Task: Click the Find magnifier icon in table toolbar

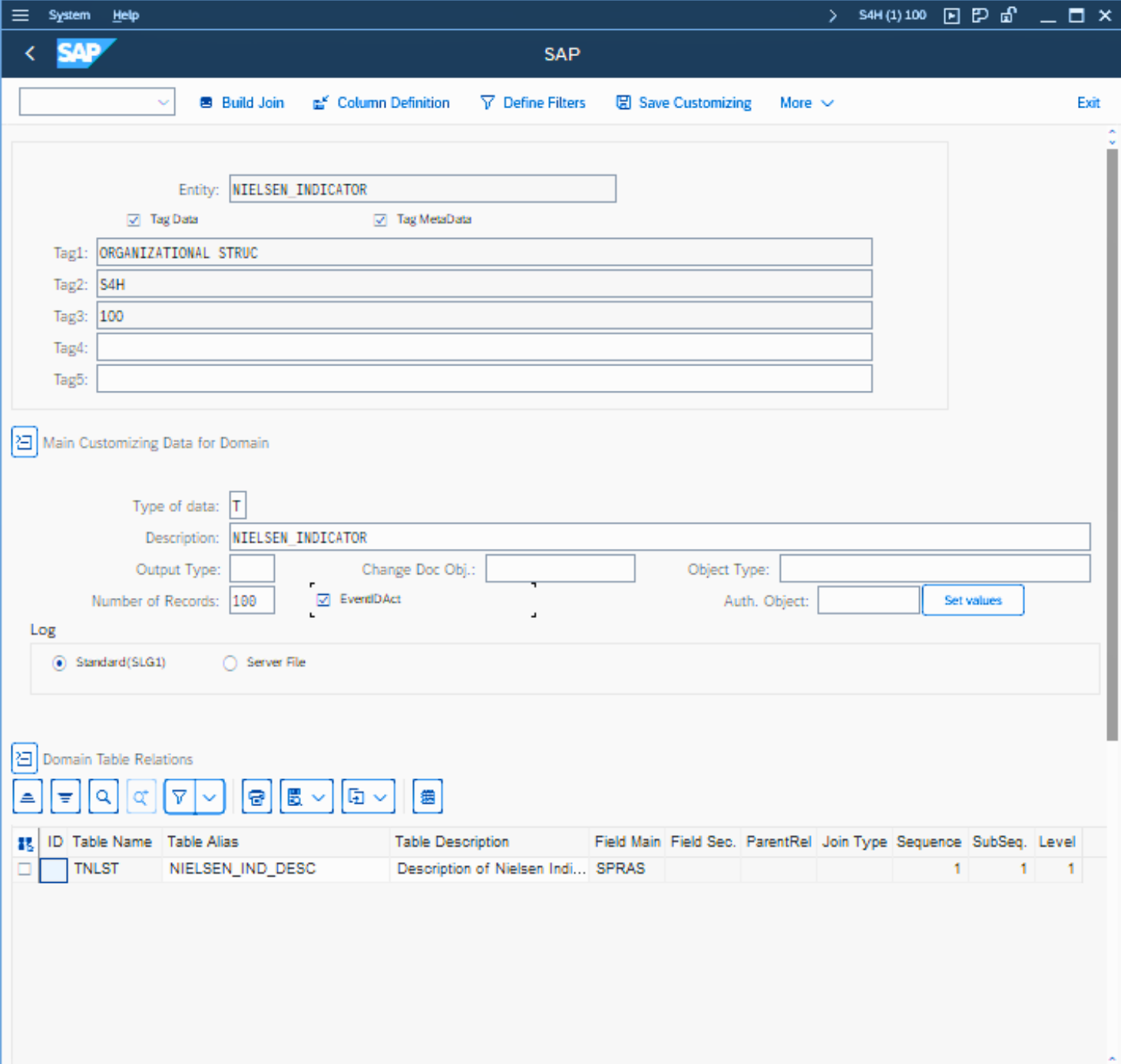Action: [103, 797]
